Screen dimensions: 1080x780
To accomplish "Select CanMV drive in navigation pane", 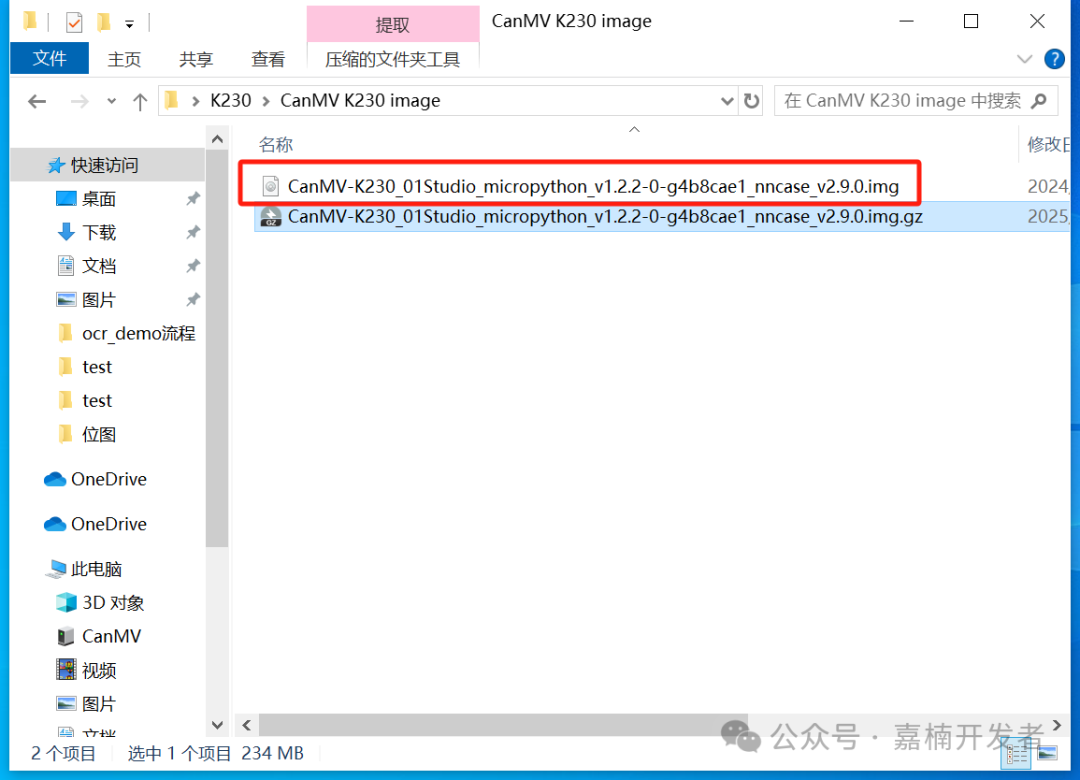I will pos(111,636).
